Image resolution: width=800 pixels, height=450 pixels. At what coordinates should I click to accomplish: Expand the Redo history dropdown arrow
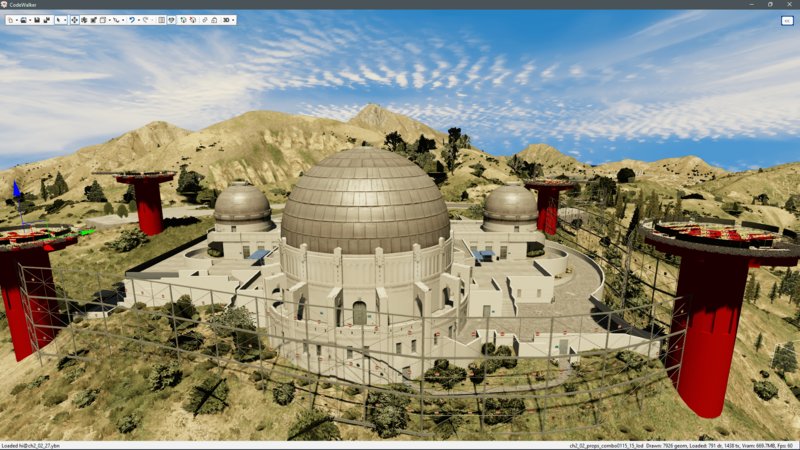152,20
